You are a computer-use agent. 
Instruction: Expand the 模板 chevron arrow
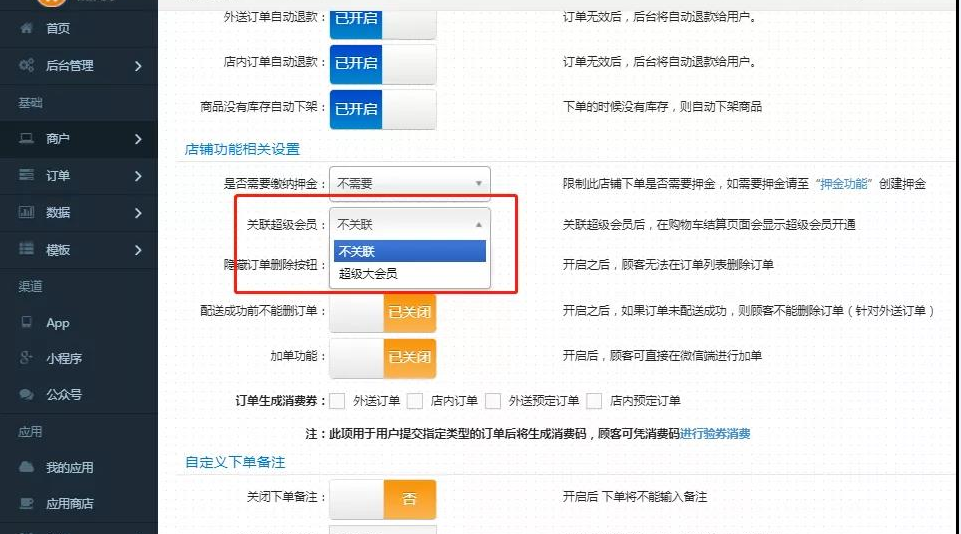[x=138, y=250]
